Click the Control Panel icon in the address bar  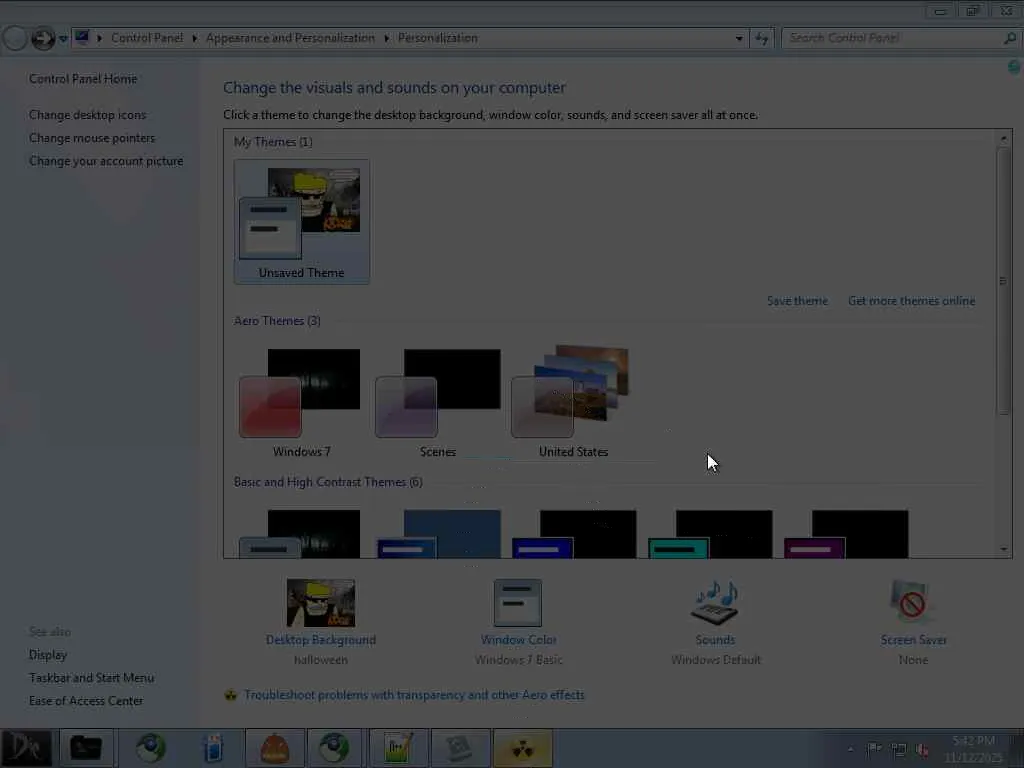[x=82, y=37]
